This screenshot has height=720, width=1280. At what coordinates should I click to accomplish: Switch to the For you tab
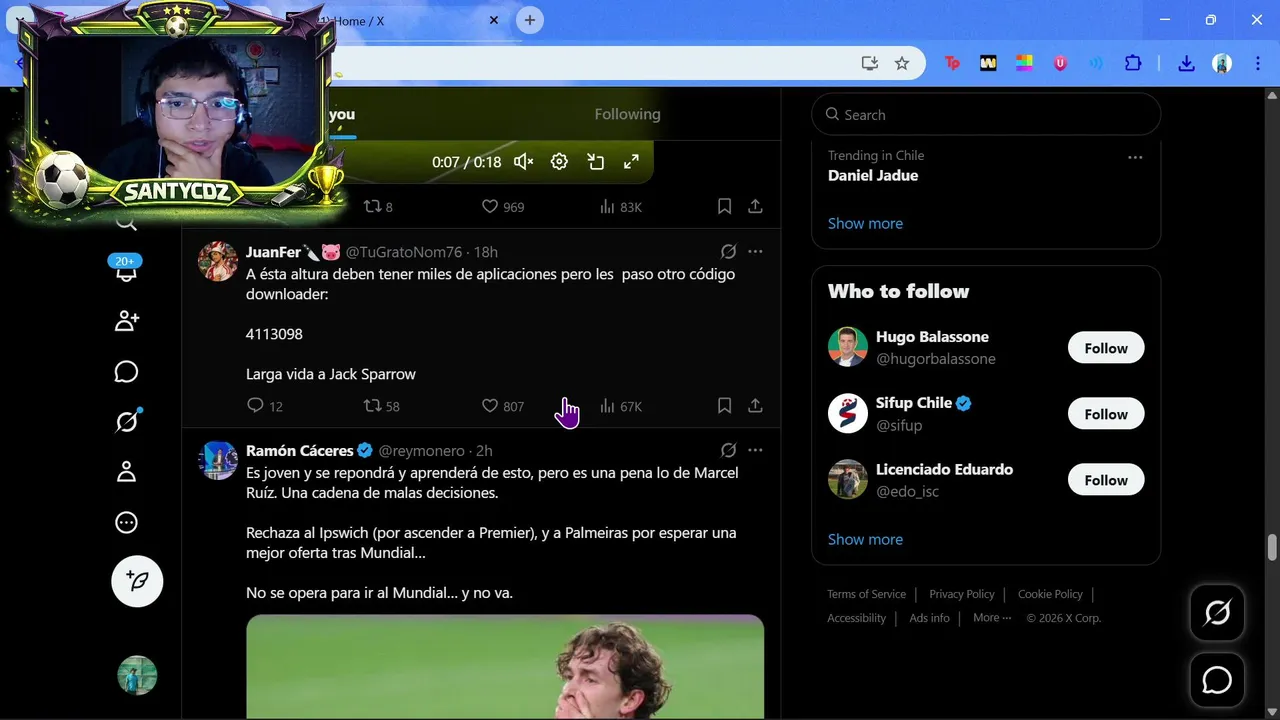point(340,115)
